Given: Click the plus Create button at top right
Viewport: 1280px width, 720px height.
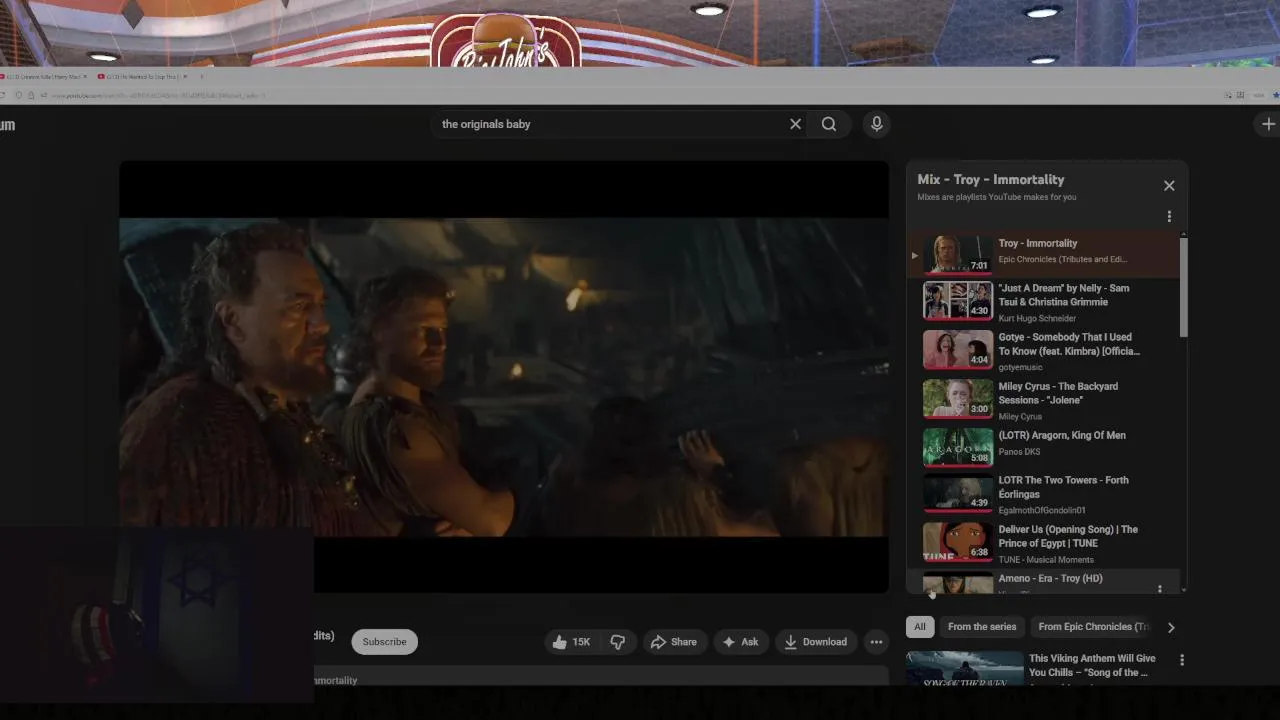Looking at the screenshot, I should [1268, 124].
